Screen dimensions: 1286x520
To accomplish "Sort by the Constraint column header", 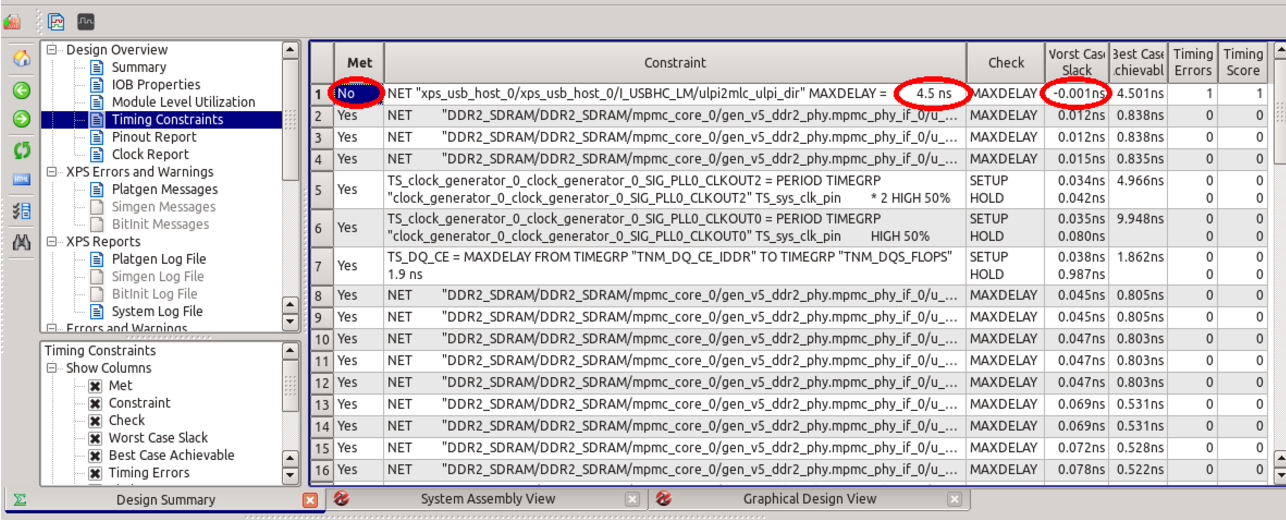I will [x=675, y=62].
